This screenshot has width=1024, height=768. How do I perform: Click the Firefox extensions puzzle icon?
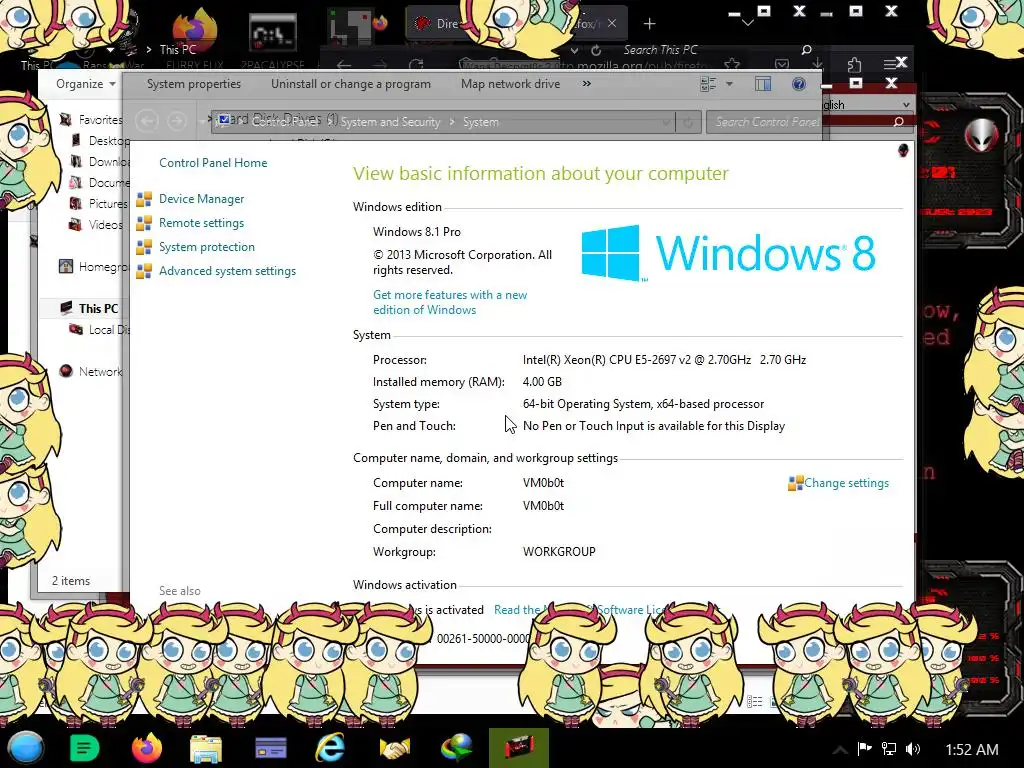pos(854,64)
